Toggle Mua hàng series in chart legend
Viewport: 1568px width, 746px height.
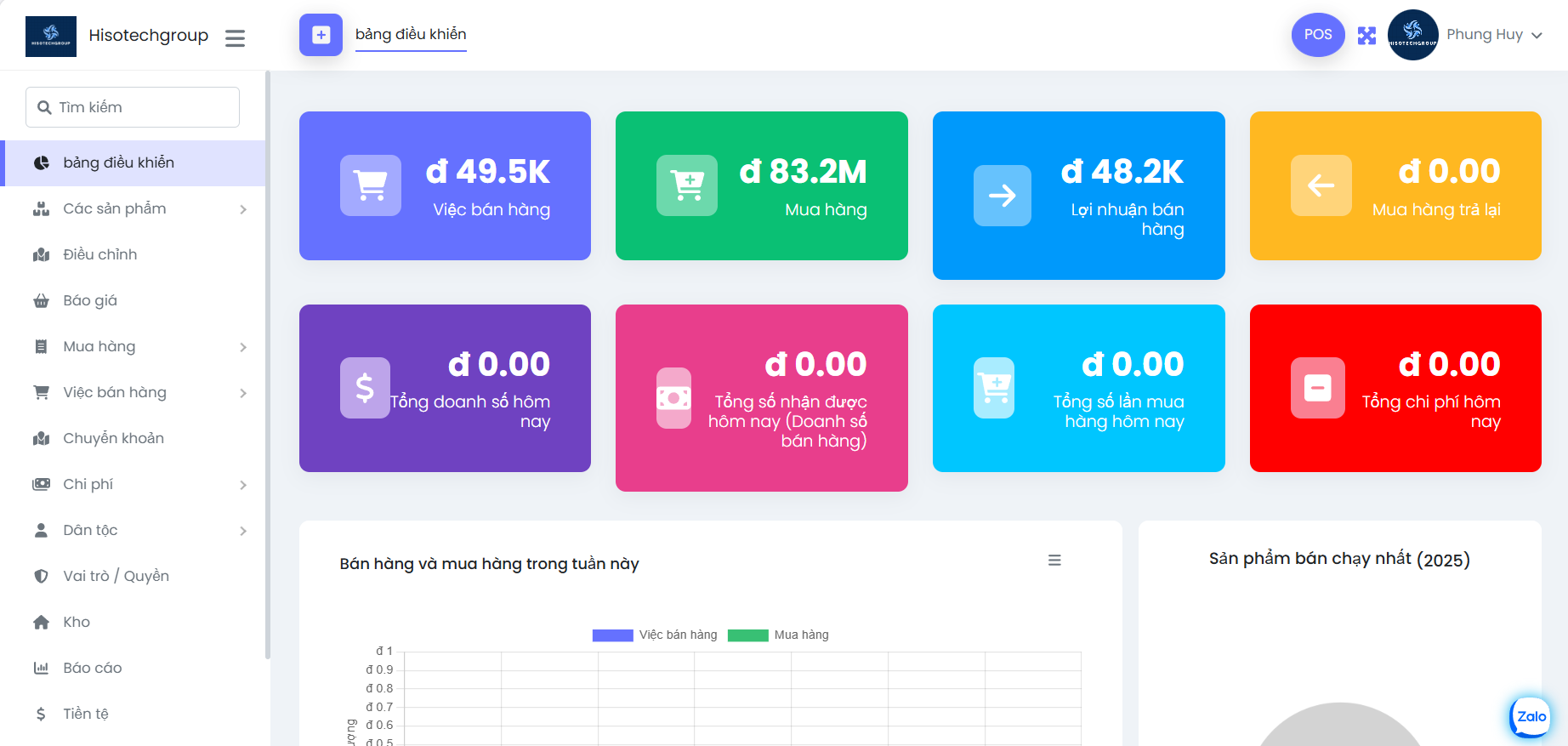click(778, 635)
